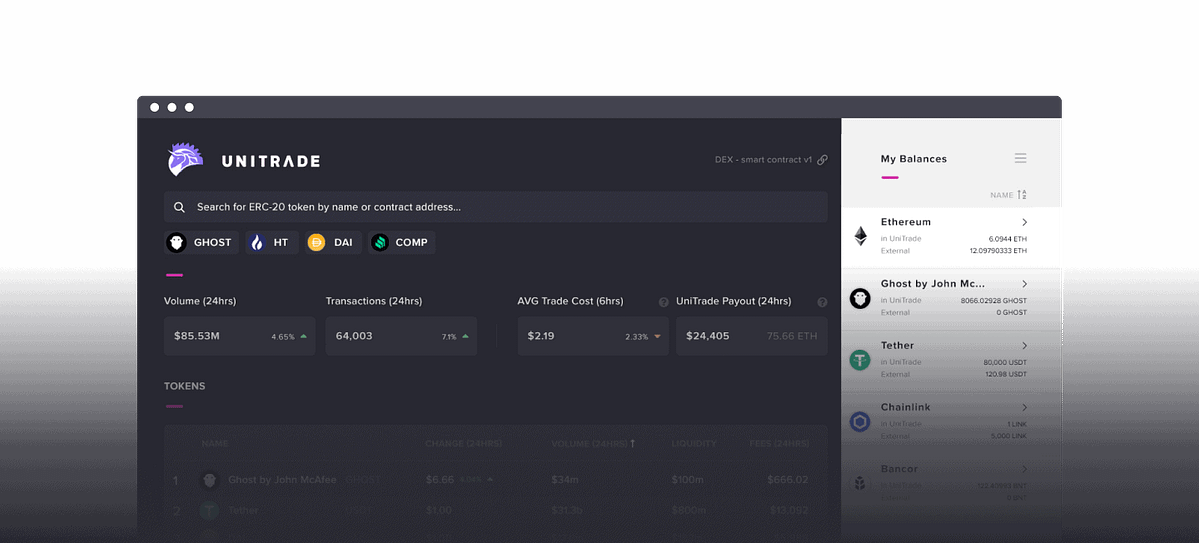Click the Tether balance icon

point(860,360)
